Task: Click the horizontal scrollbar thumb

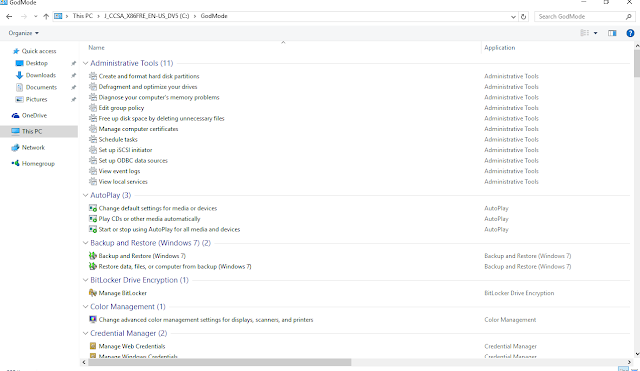Action: pos(220,362)
